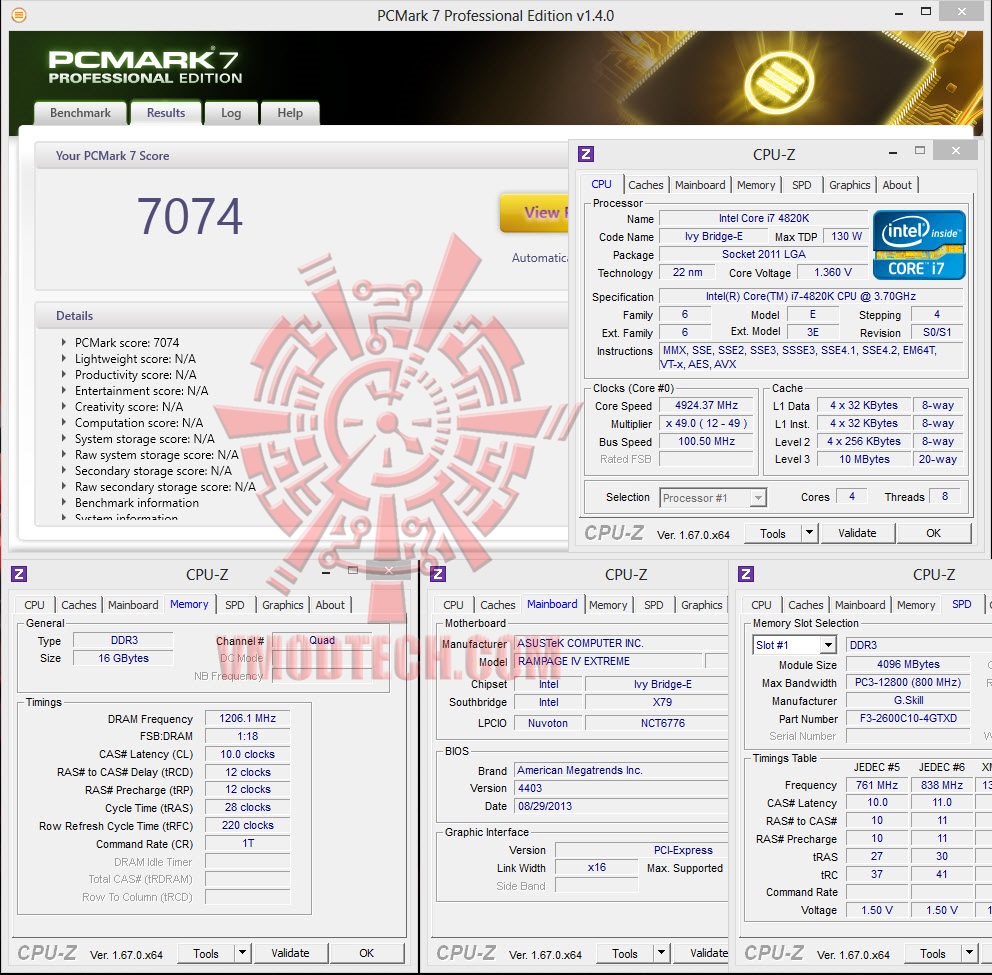
Task: Click Tools in the Mainboard CPU-Z window
Action: [x=624, y=953]
